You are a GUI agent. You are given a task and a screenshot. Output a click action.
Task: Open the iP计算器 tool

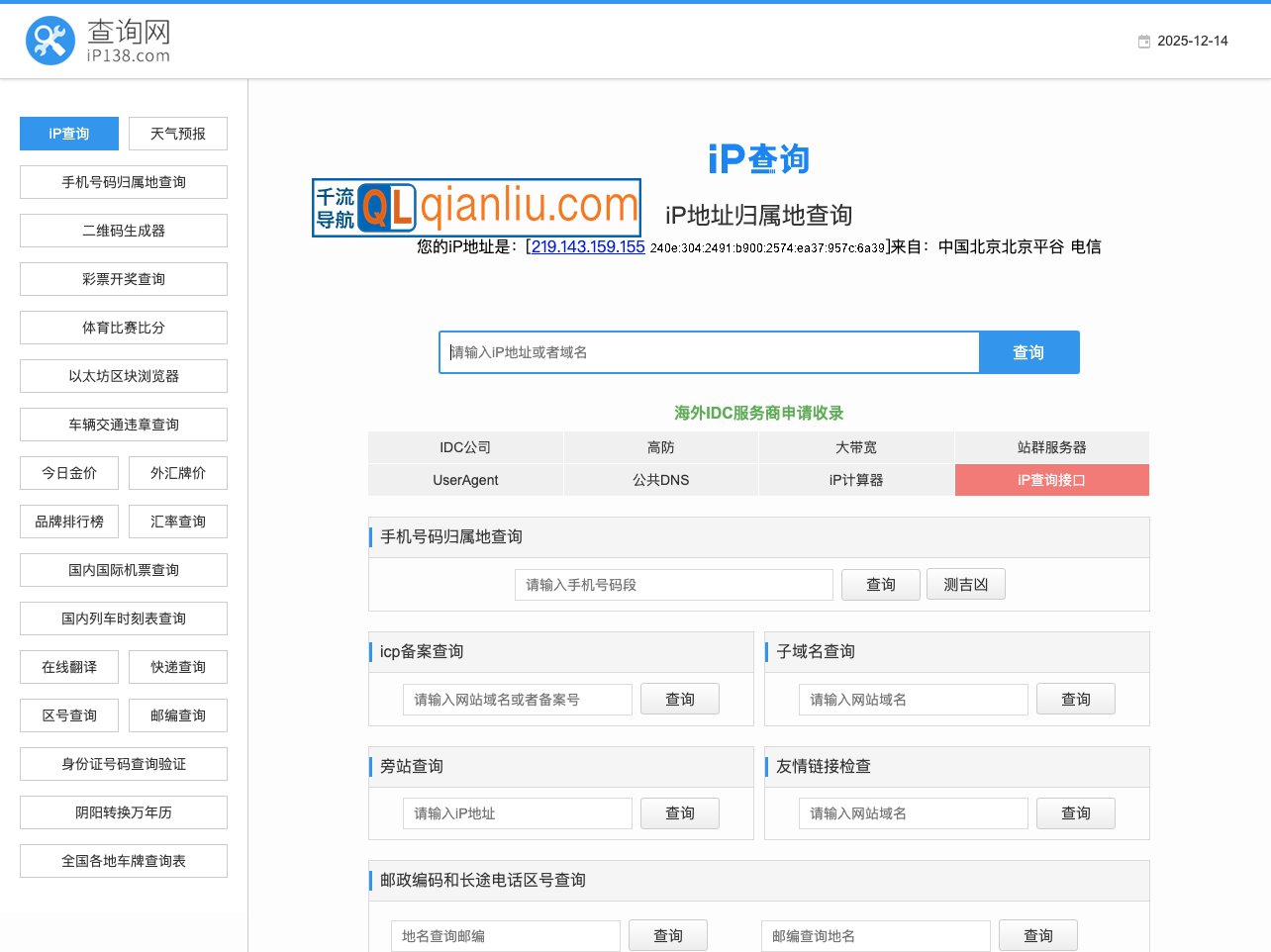856,480
